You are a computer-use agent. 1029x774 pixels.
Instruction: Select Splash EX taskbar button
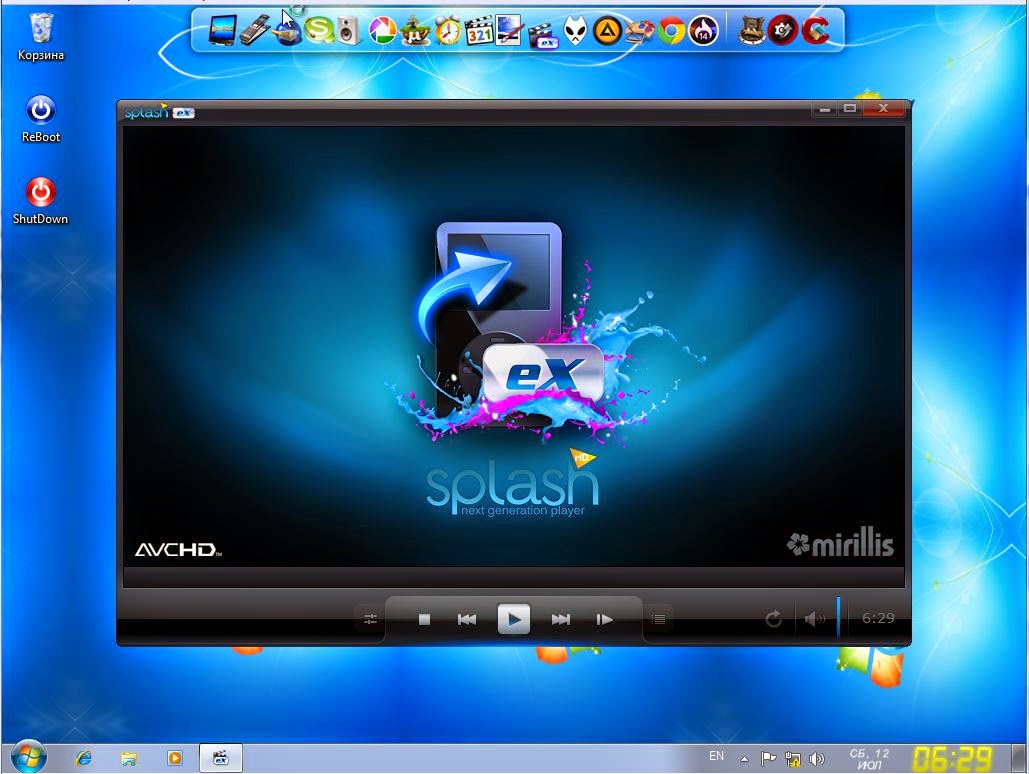pos(220,758)
